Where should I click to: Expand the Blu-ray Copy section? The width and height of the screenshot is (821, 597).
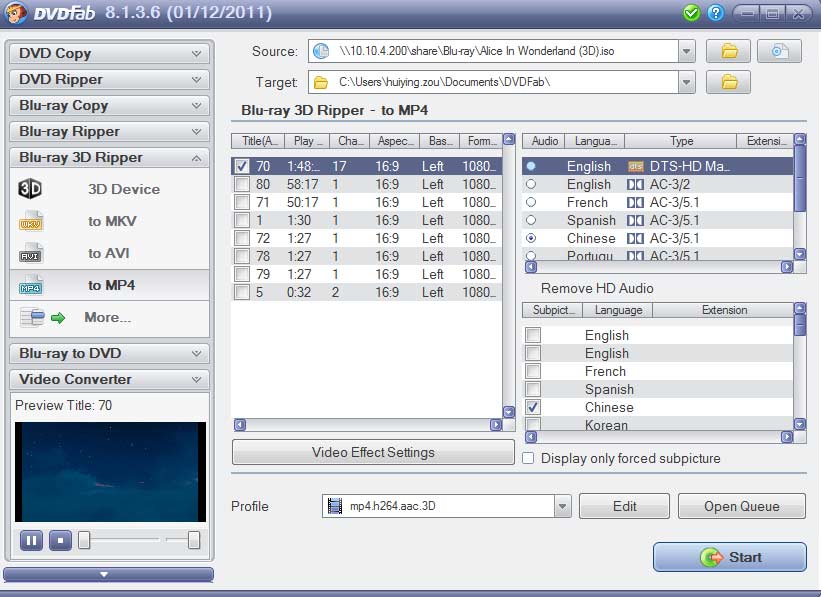pos(109,105)
